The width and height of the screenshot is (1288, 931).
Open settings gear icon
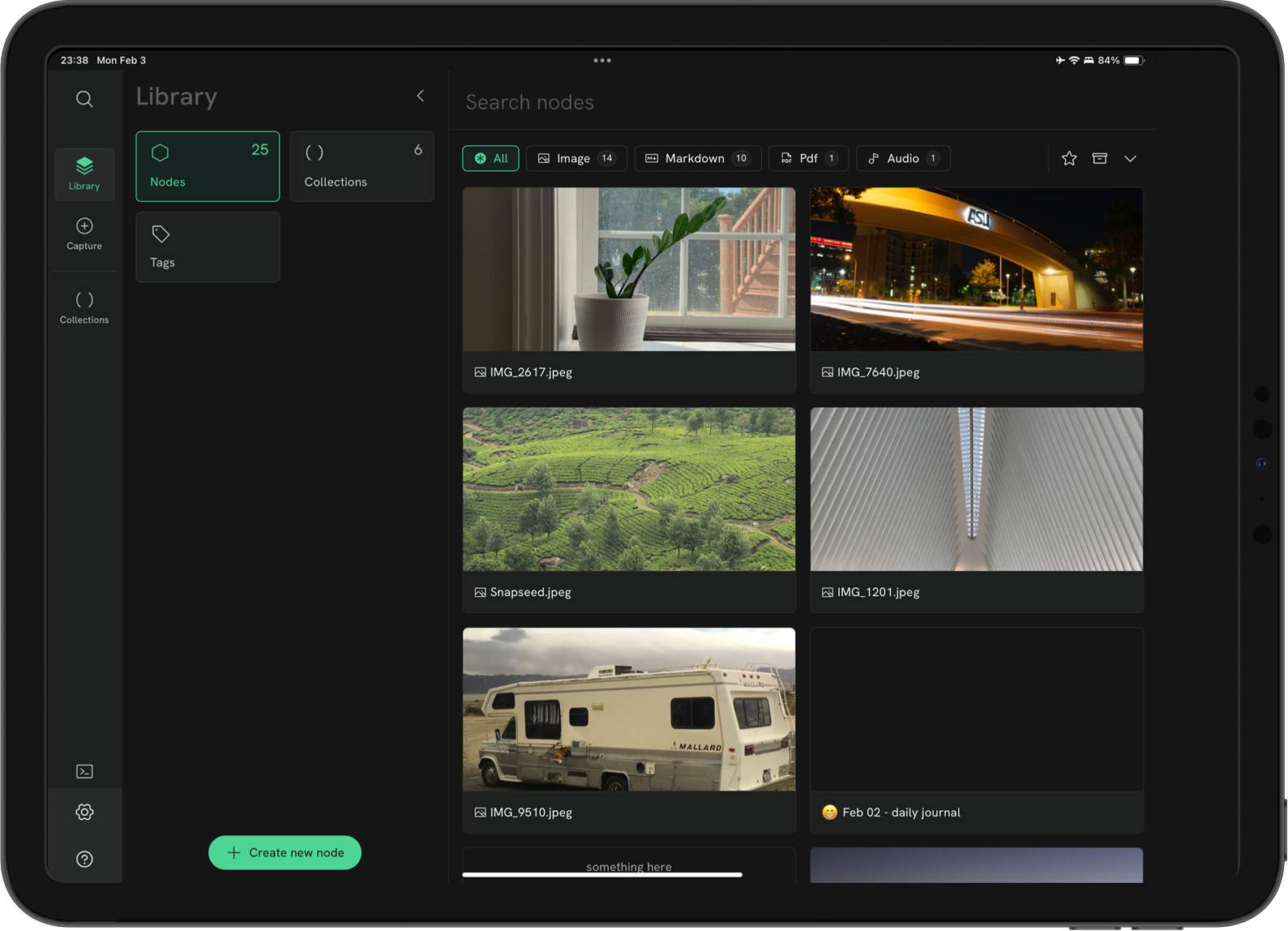click(x=84, y=812)
